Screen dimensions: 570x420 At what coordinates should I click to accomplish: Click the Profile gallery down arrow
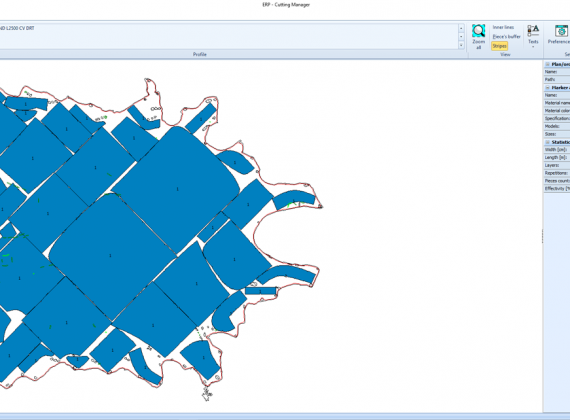tap(461, 37)
